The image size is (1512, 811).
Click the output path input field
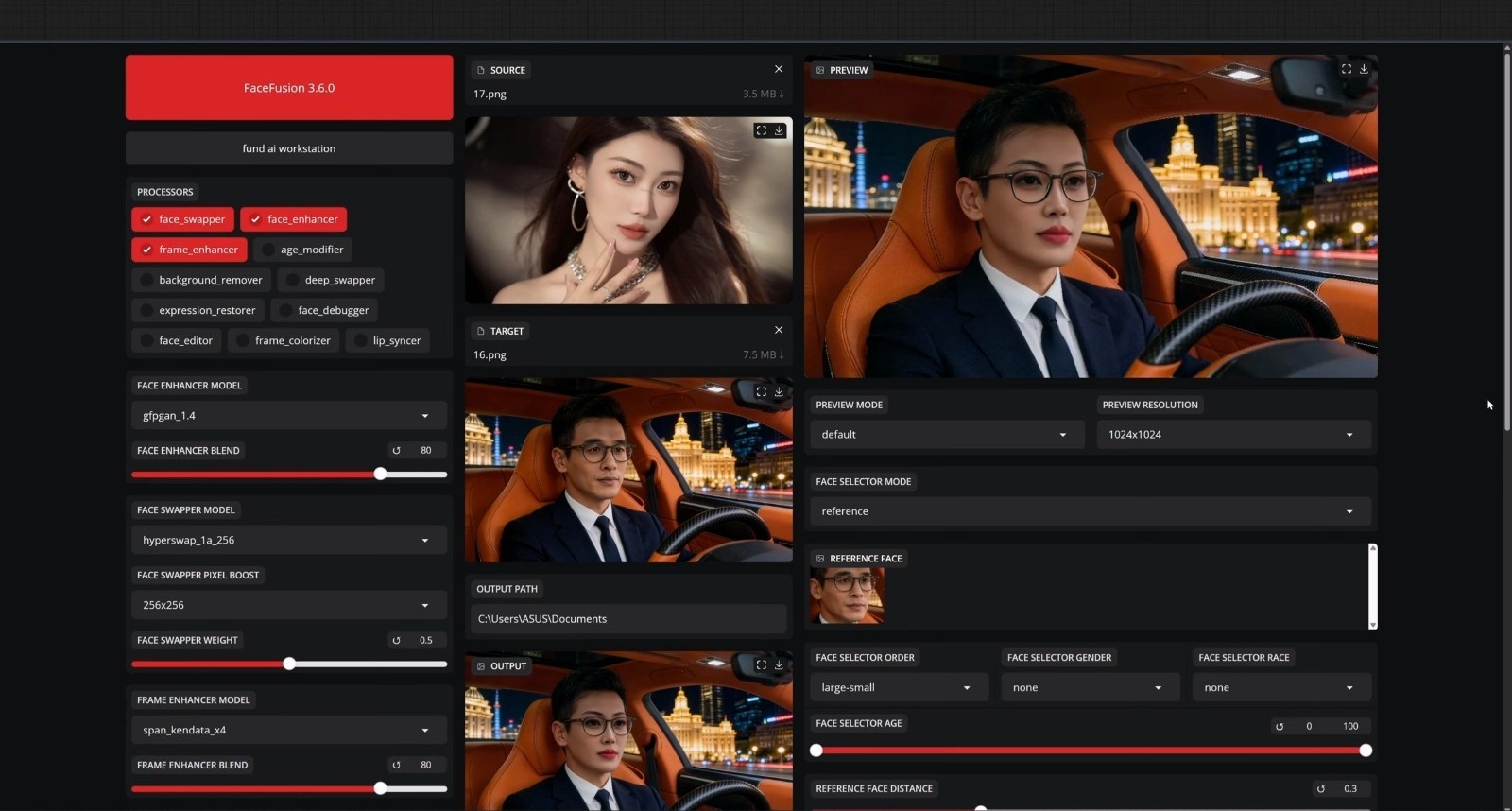coord(628,619)
